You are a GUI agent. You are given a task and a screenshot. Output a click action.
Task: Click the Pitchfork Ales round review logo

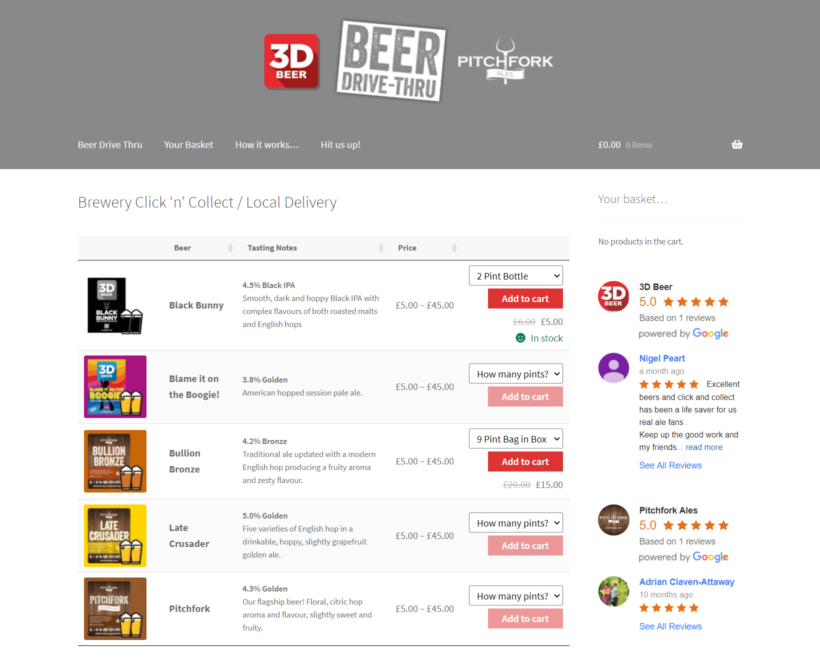click(613, 520)
